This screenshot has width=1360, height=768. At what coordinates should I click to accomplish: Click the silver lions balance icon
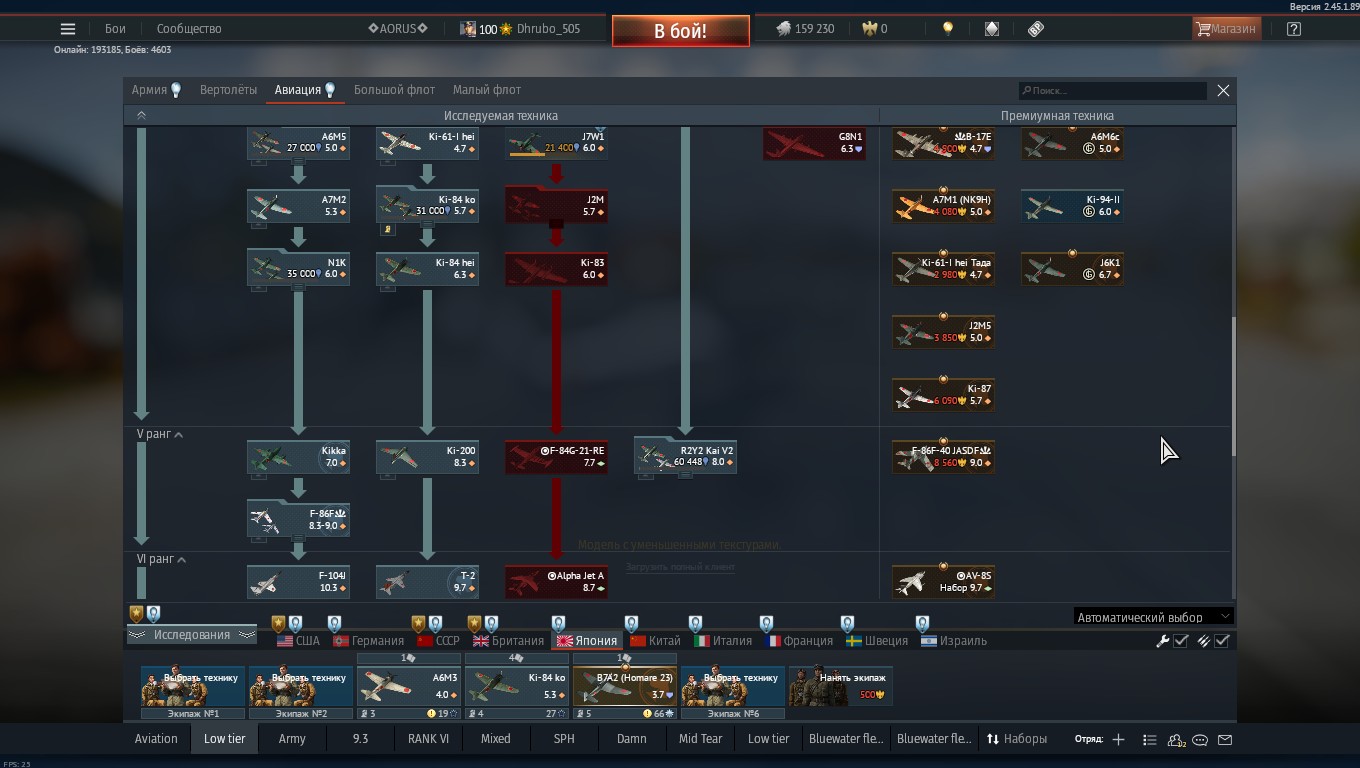(784, 29)
